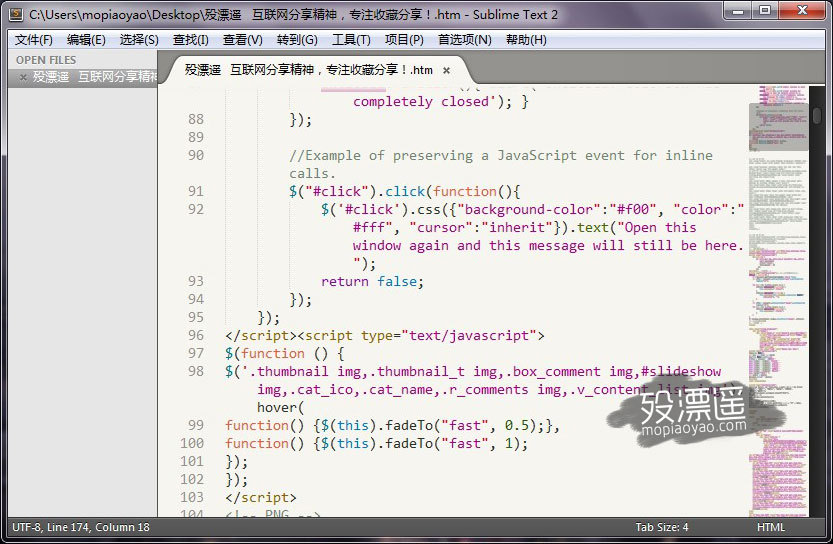Click line number 103 in the gutter
Viewport: 833px width, 544px height.
click(x=192, y=497)
